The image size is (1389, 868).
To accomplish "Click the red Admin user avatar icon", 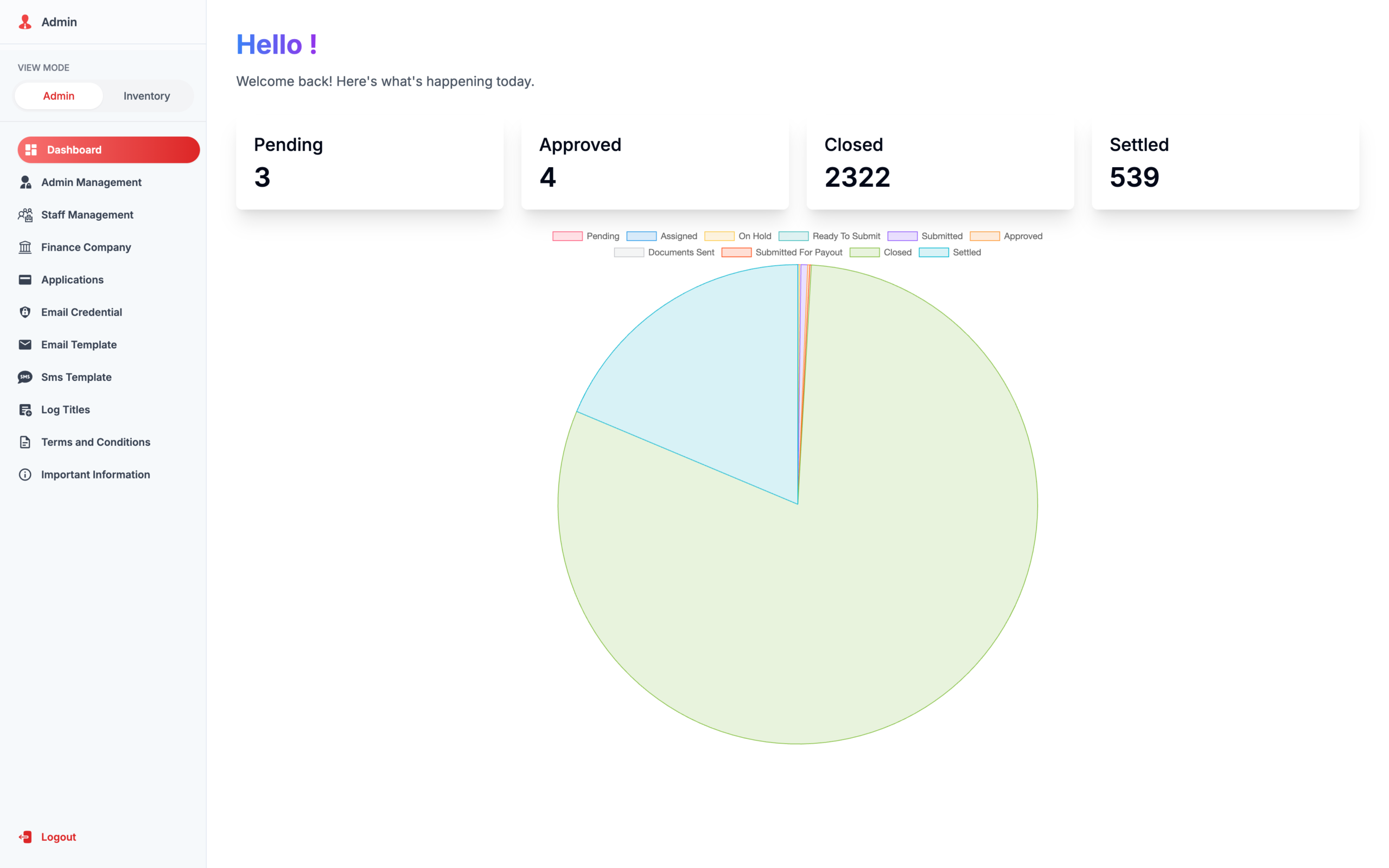I will 24,22.
